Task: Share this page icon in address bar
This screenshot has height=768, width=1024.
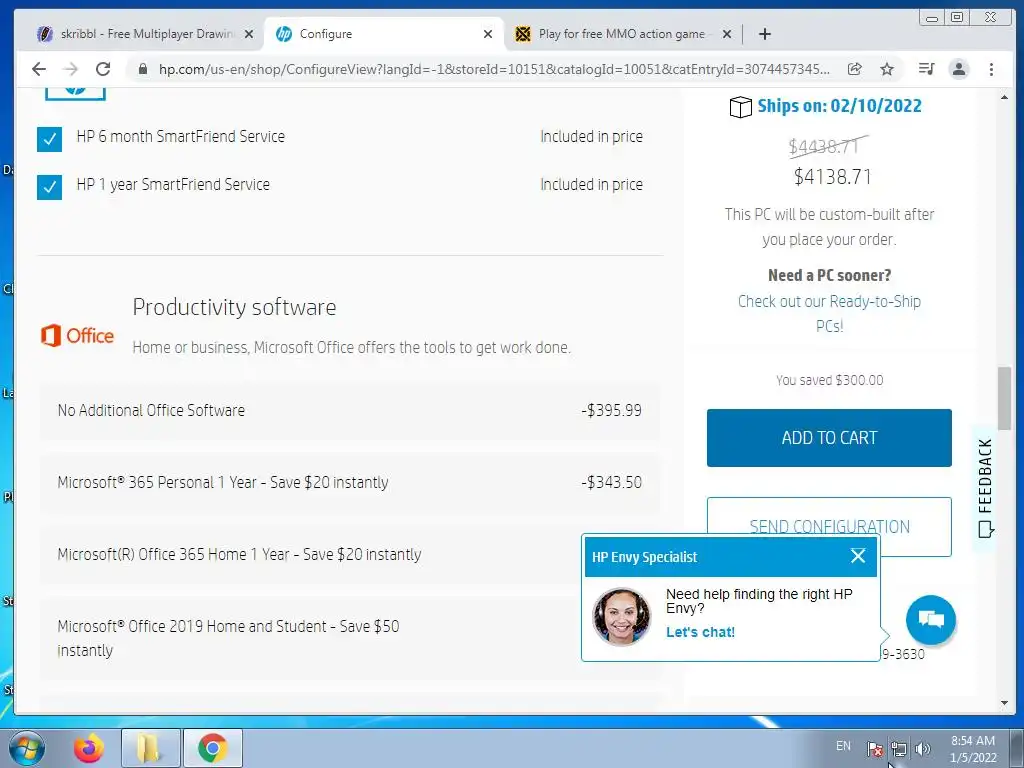Action: (854, 69)
